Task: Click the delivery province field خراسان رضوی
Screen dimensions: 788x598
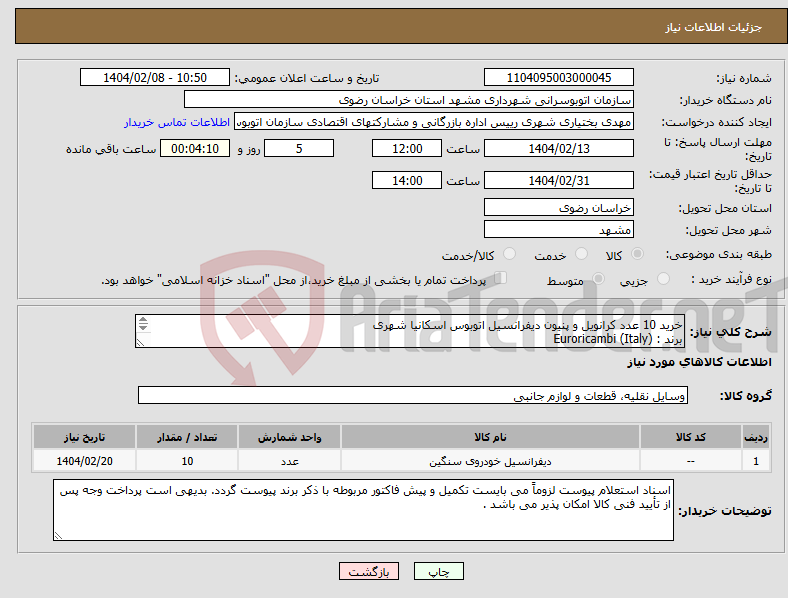Action: (x=558, y=208)
